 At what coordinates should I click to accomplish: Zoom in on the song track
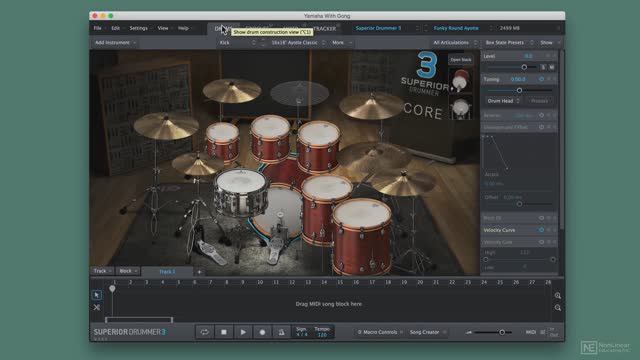click(x=558, y=296)
